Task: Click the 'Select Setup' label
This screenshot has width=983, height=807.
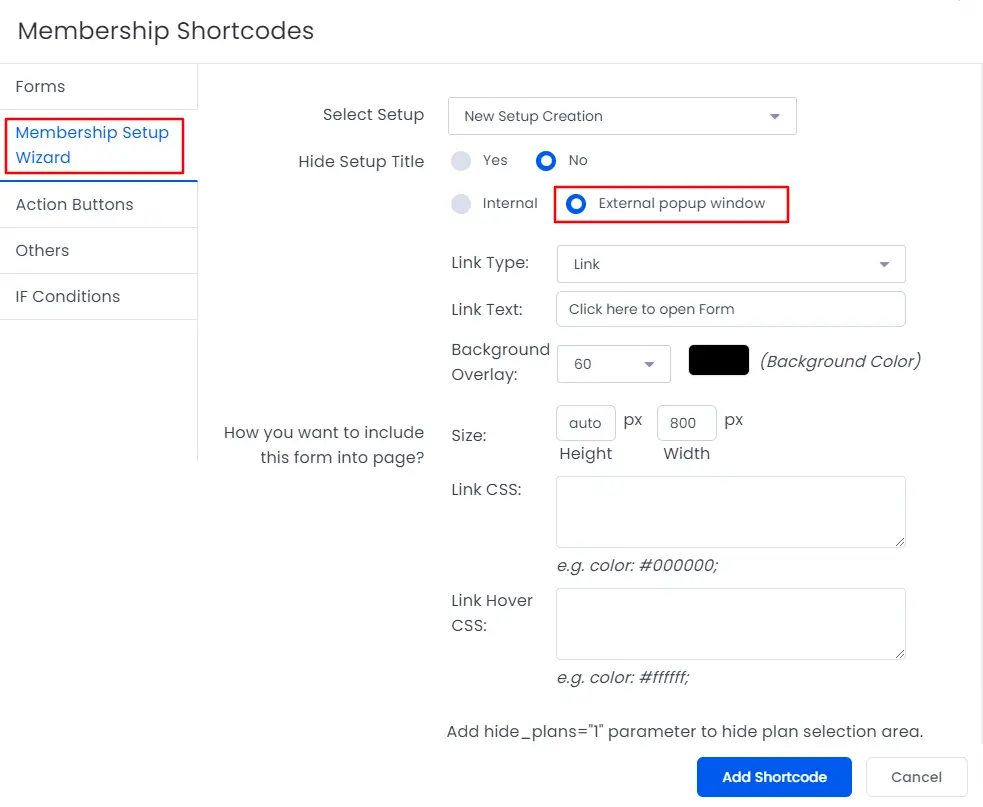Action: point(374,115)
